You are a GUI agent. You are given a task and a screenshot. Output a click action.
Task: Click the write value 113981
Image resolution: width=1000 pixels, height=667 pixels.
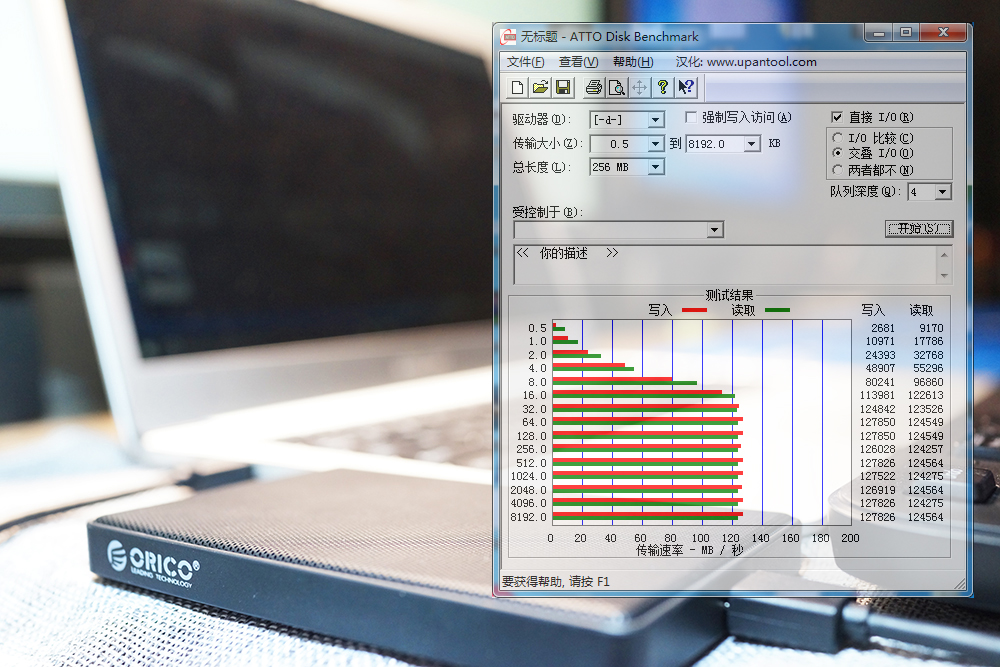877,395
